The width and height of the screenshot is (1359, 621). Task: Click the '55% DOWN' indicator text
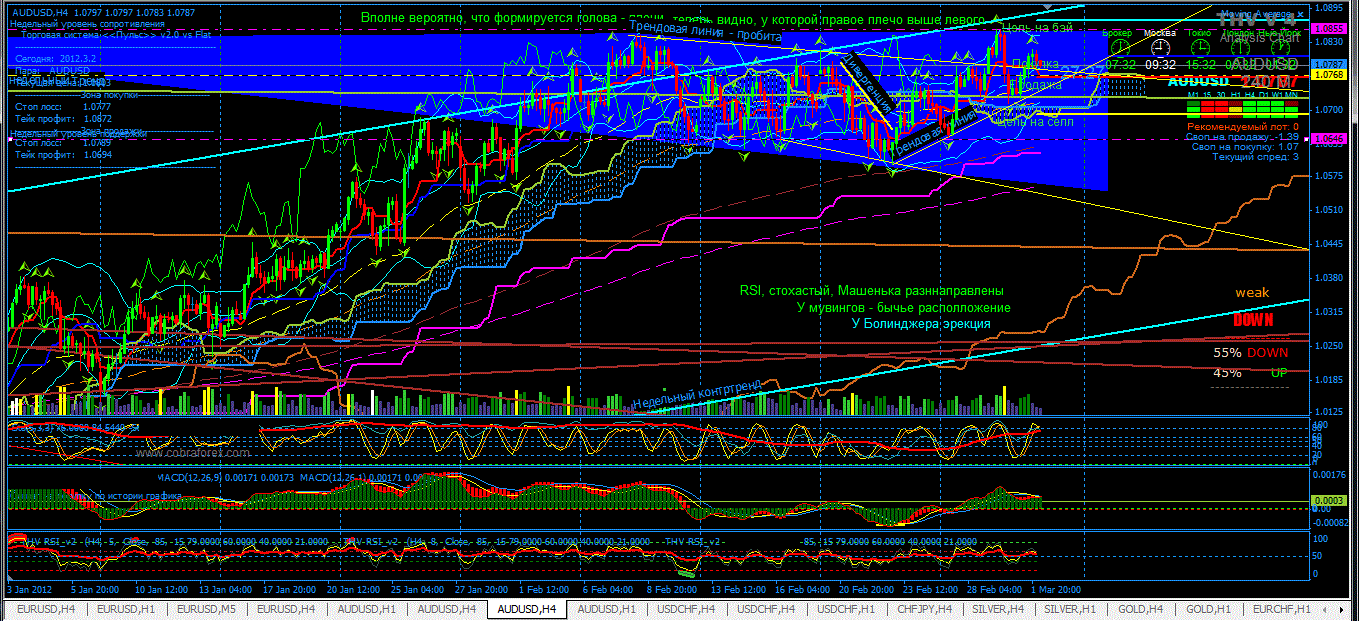[1251, 353]
